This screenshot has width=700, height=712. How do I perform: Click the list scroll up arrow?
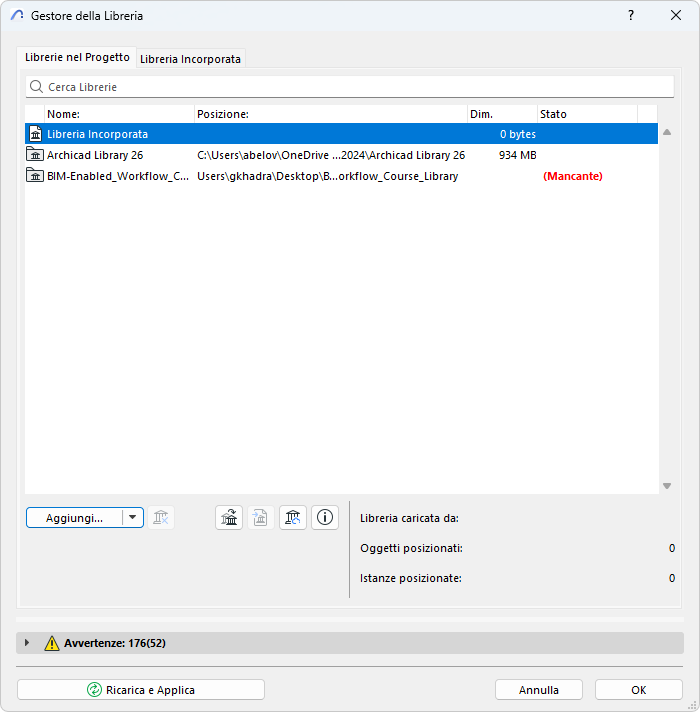point(667,132)
